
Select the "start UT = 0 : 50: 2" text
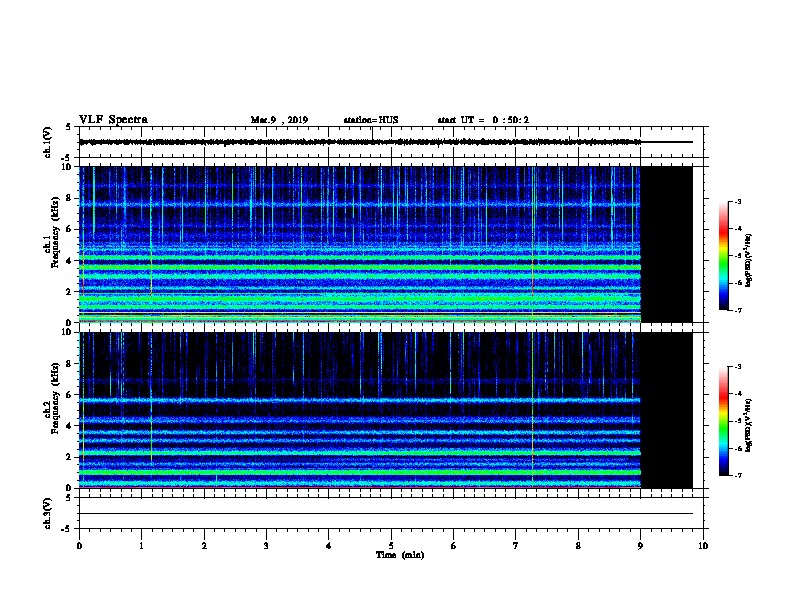pos(483,120)
